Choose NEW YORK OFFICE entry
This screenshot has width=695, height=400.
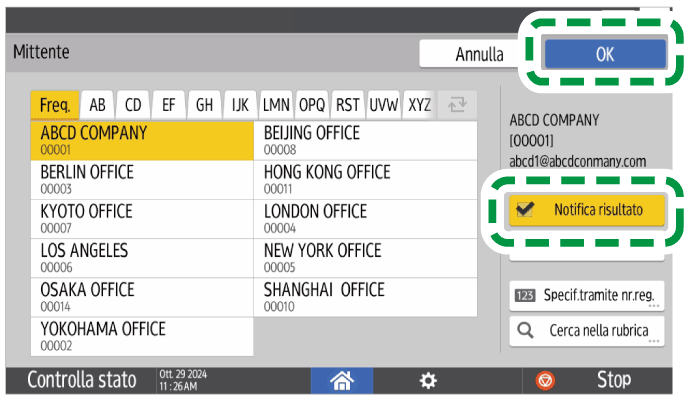tap(366, 259)
